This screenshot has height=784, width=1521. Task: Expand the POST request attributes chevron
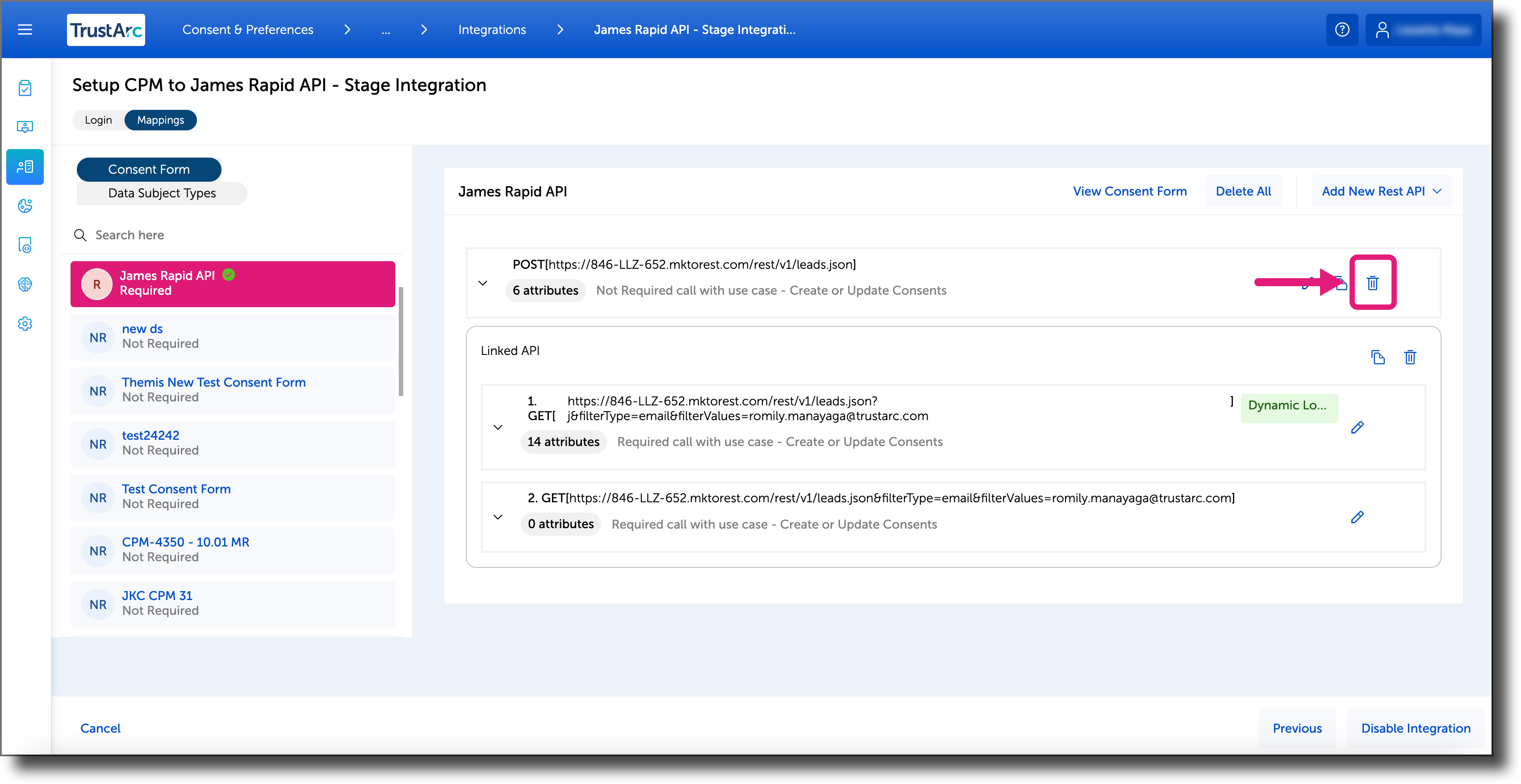pos(482,283)
